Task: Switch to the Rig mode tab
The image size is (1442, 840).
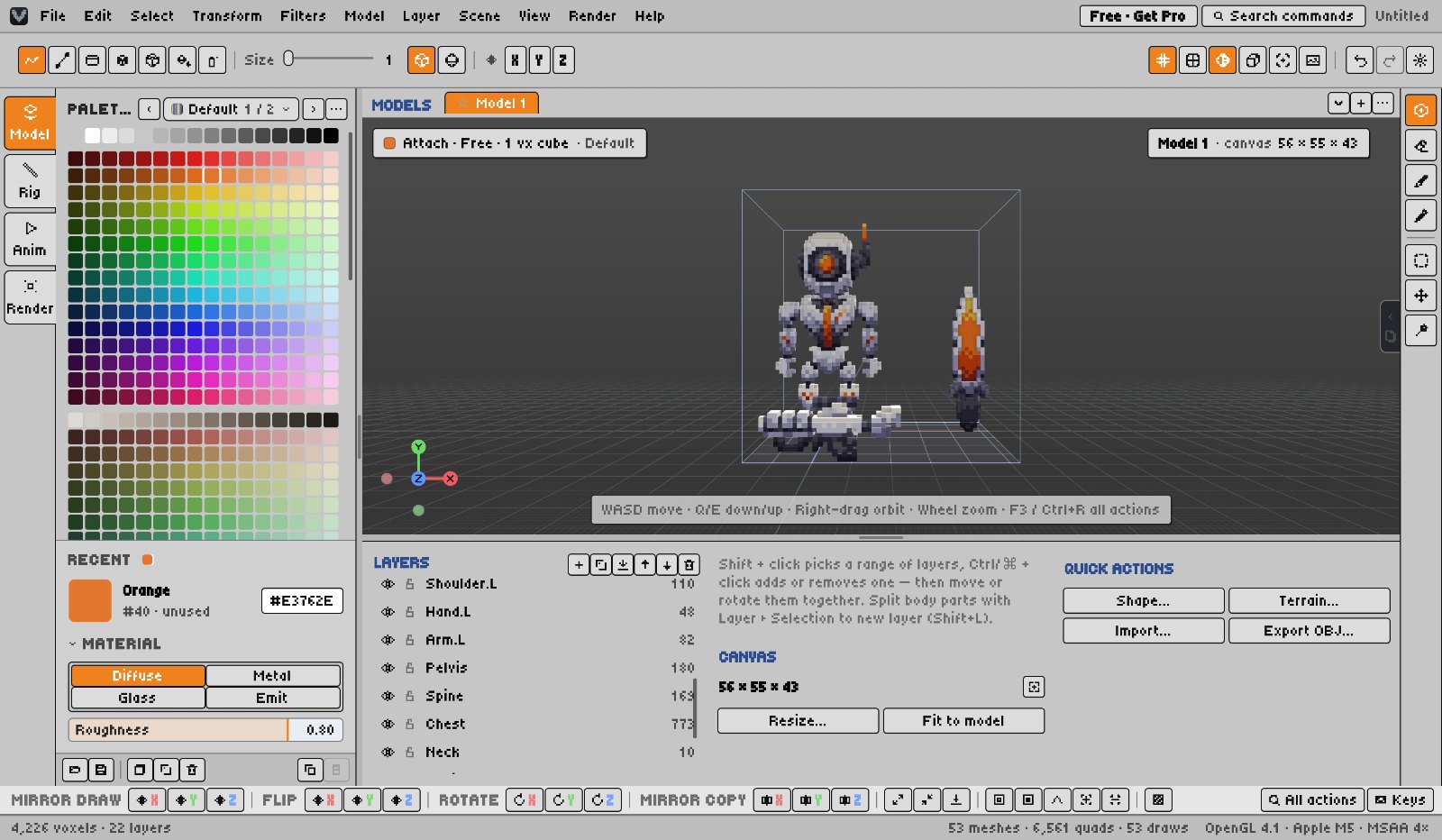Action: click(30, 181)
